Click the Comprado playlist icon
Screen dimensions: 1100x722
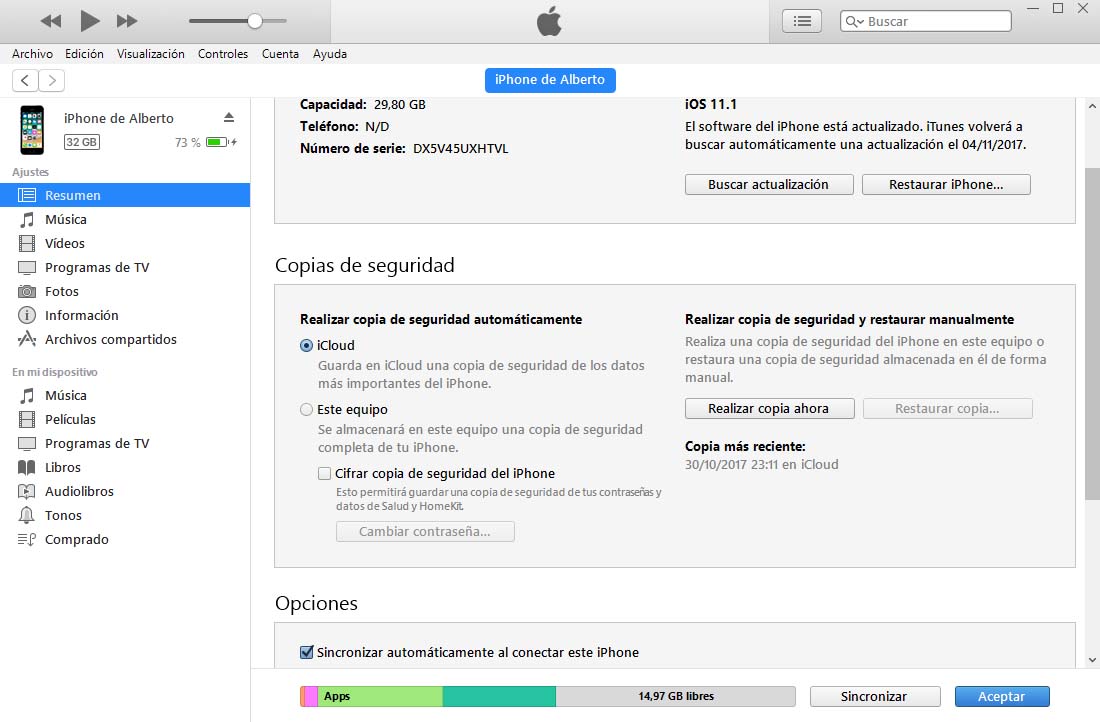(27, 540)
